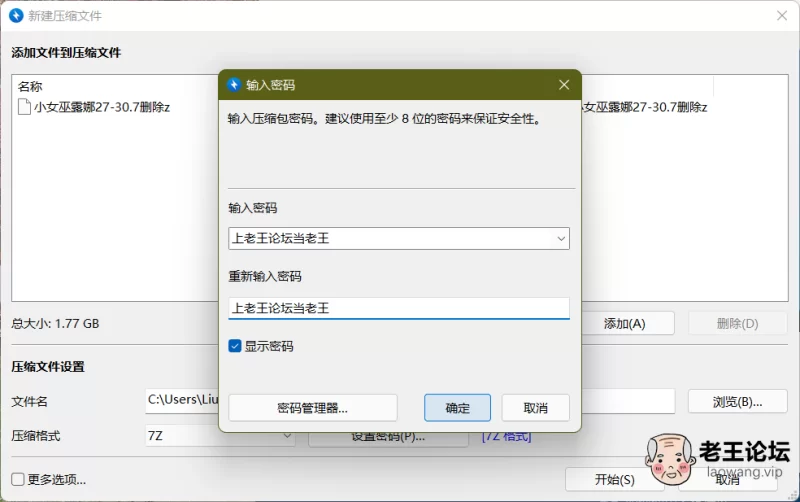Close the 新建压缩文件 window
The width and height of the screenshot is (800, 502).
tap(781, 16)
